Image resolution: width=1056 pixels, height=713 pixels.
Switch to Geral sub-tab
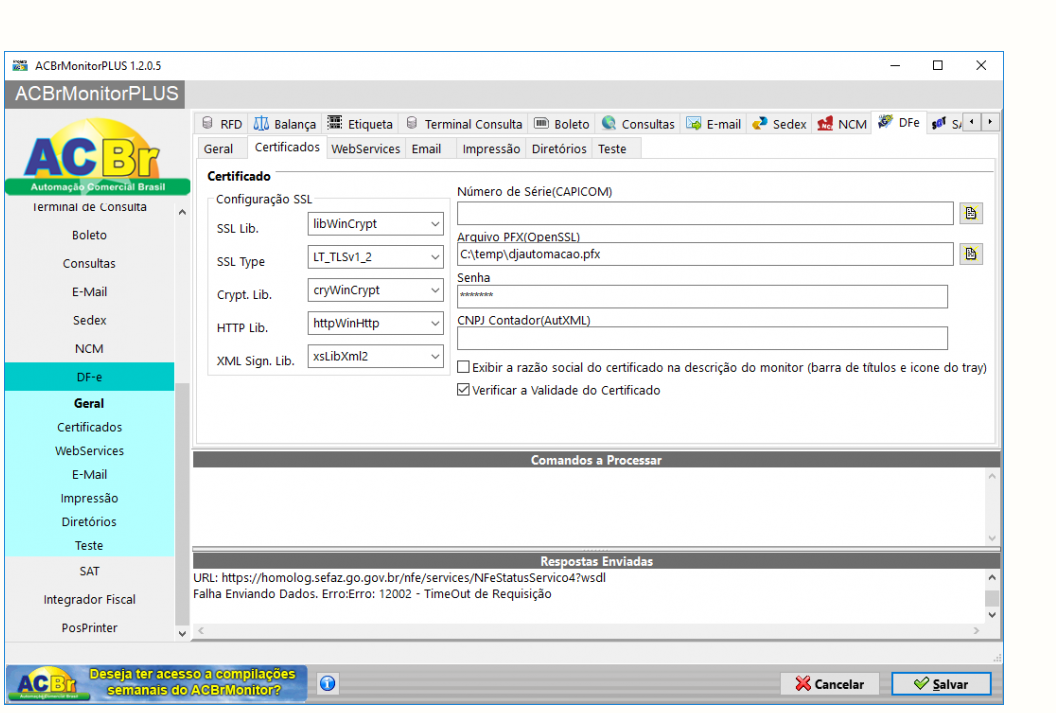coord(218,149)
